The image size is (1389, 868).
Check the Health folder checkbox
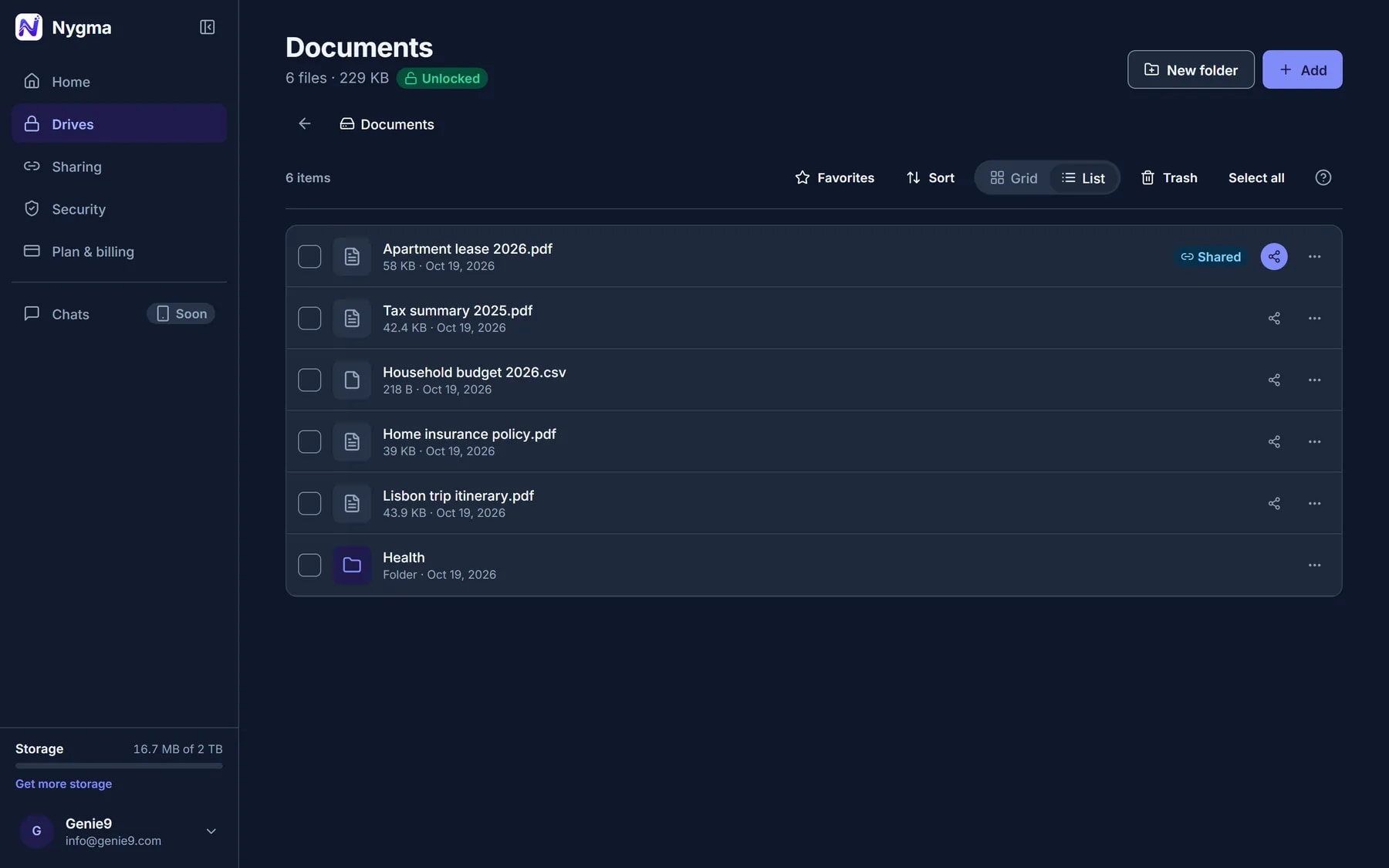click(309, 565)
